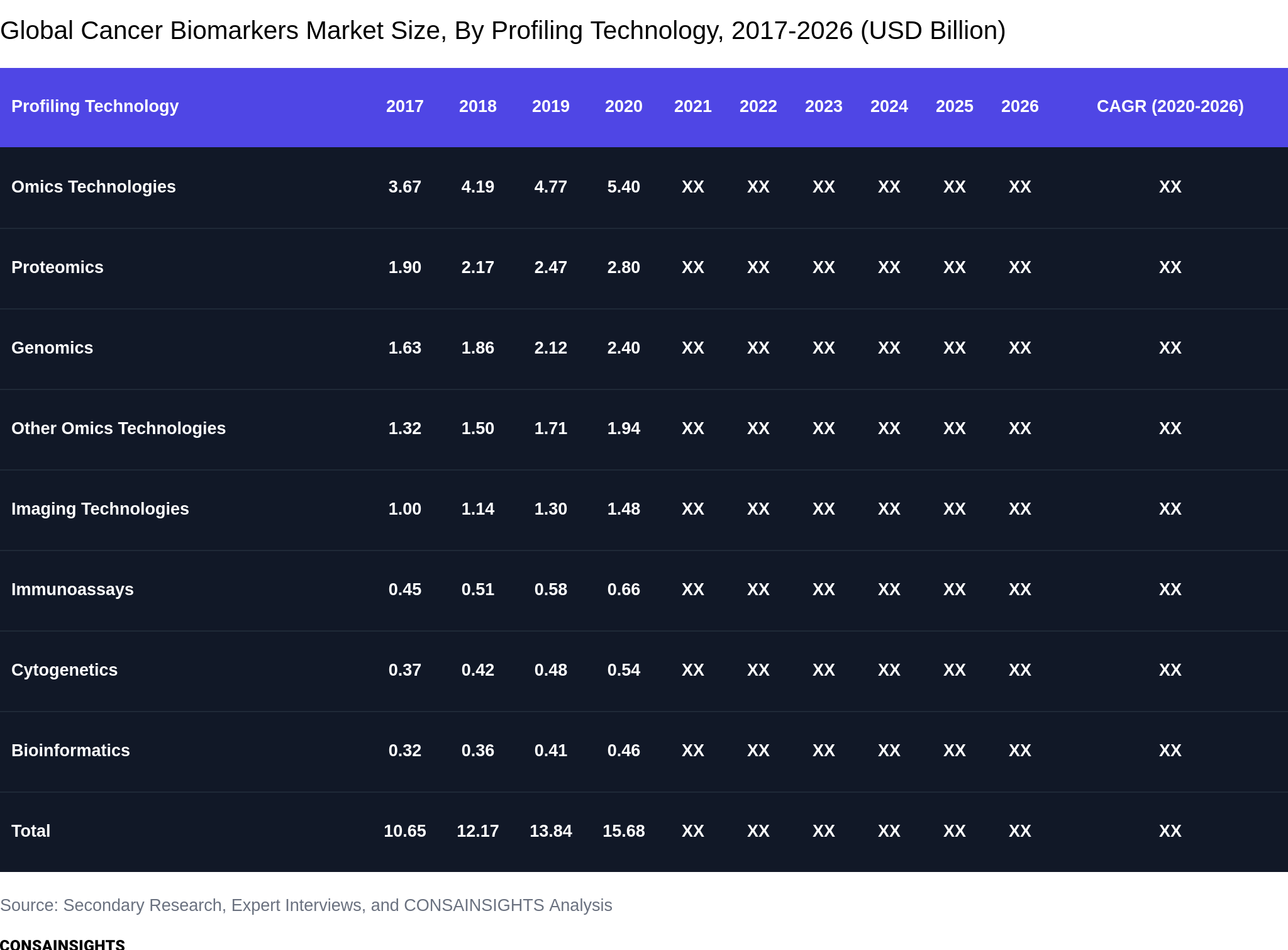Click the Genomics row label
The image size is (1288, 950).
[52, 348]
